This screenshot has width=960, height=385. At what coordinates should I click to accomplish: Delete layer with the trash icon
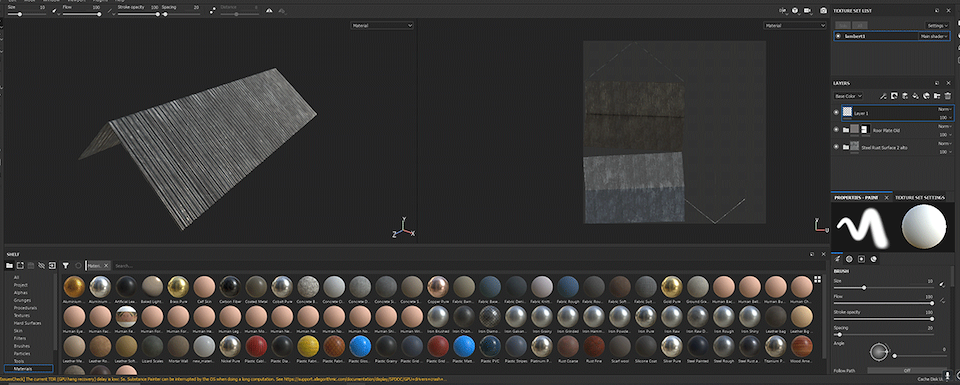(x=948, y=95)
